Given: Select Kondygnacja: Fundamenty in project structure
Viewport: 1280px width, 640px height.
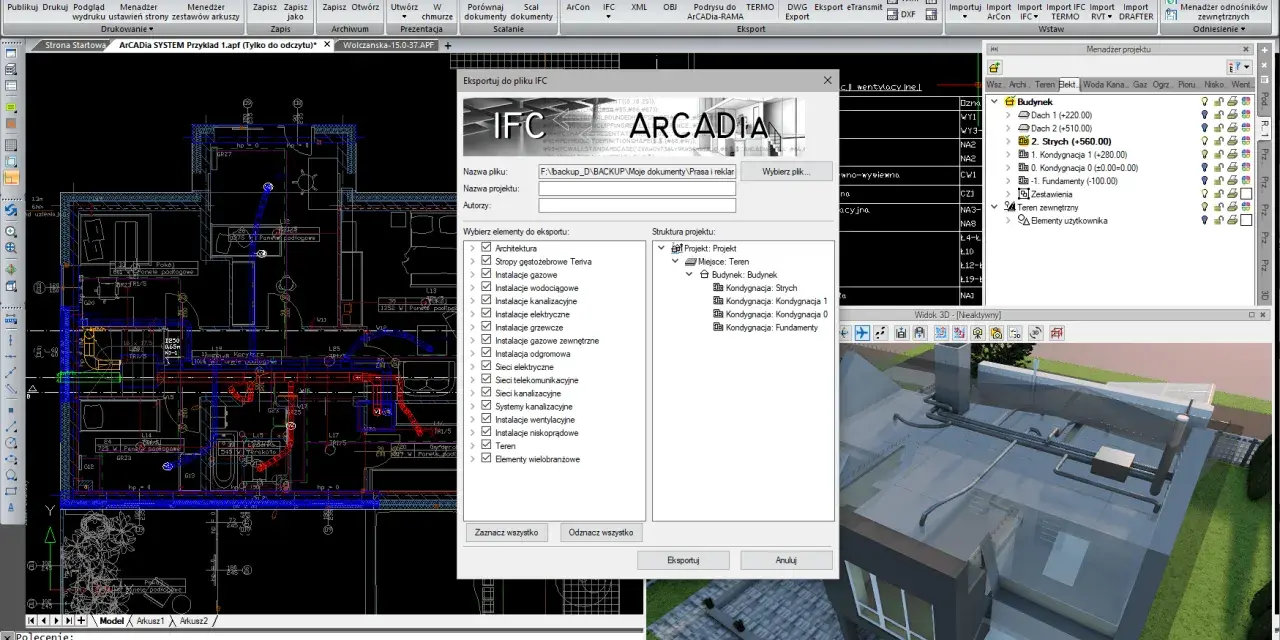Looking at the screenshot, I should (x=771, y=327).
